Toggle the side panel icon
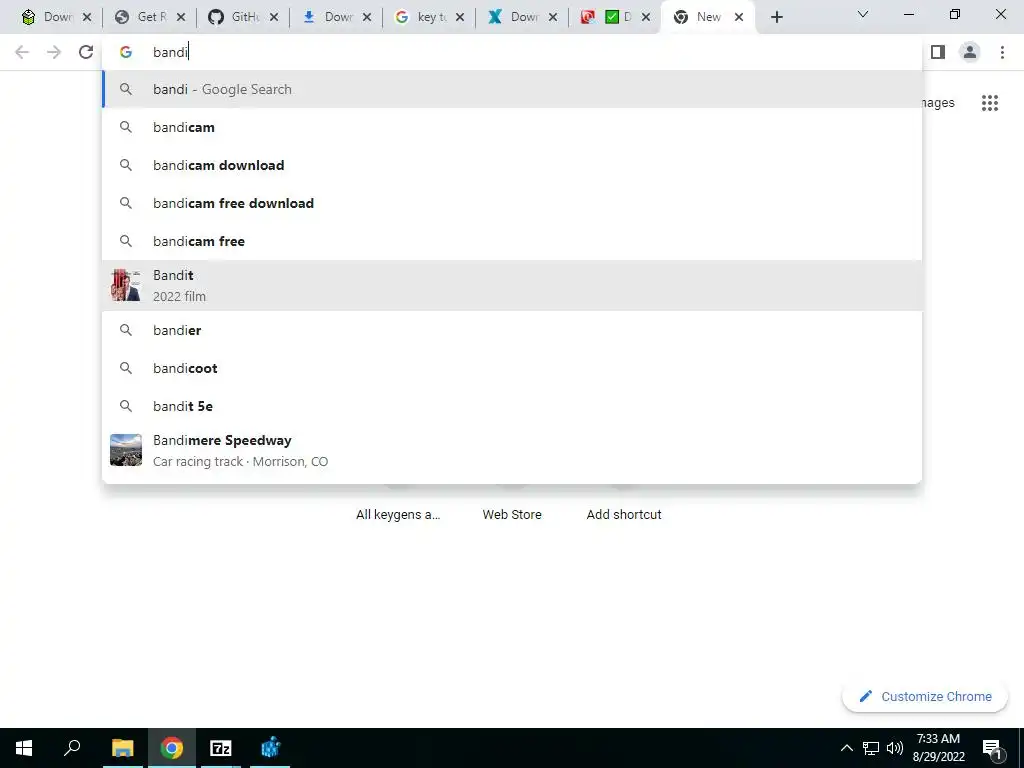1024x768 pixels. tap(938, 52)
